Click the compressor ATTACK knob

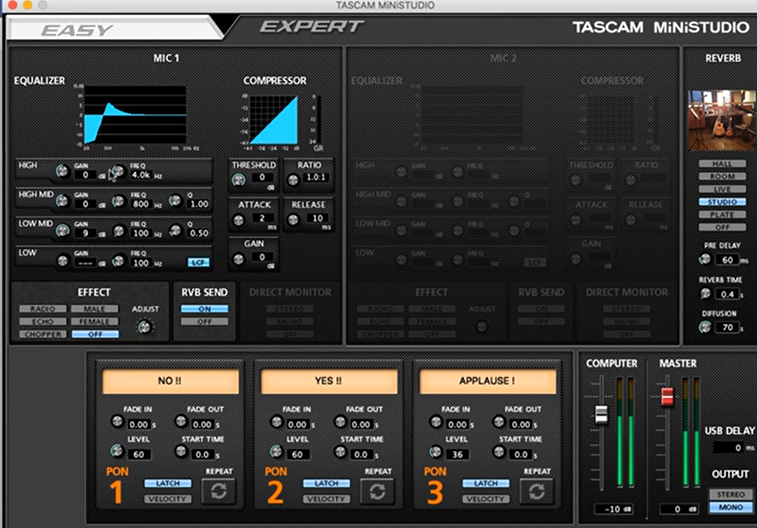coord(238,221)
